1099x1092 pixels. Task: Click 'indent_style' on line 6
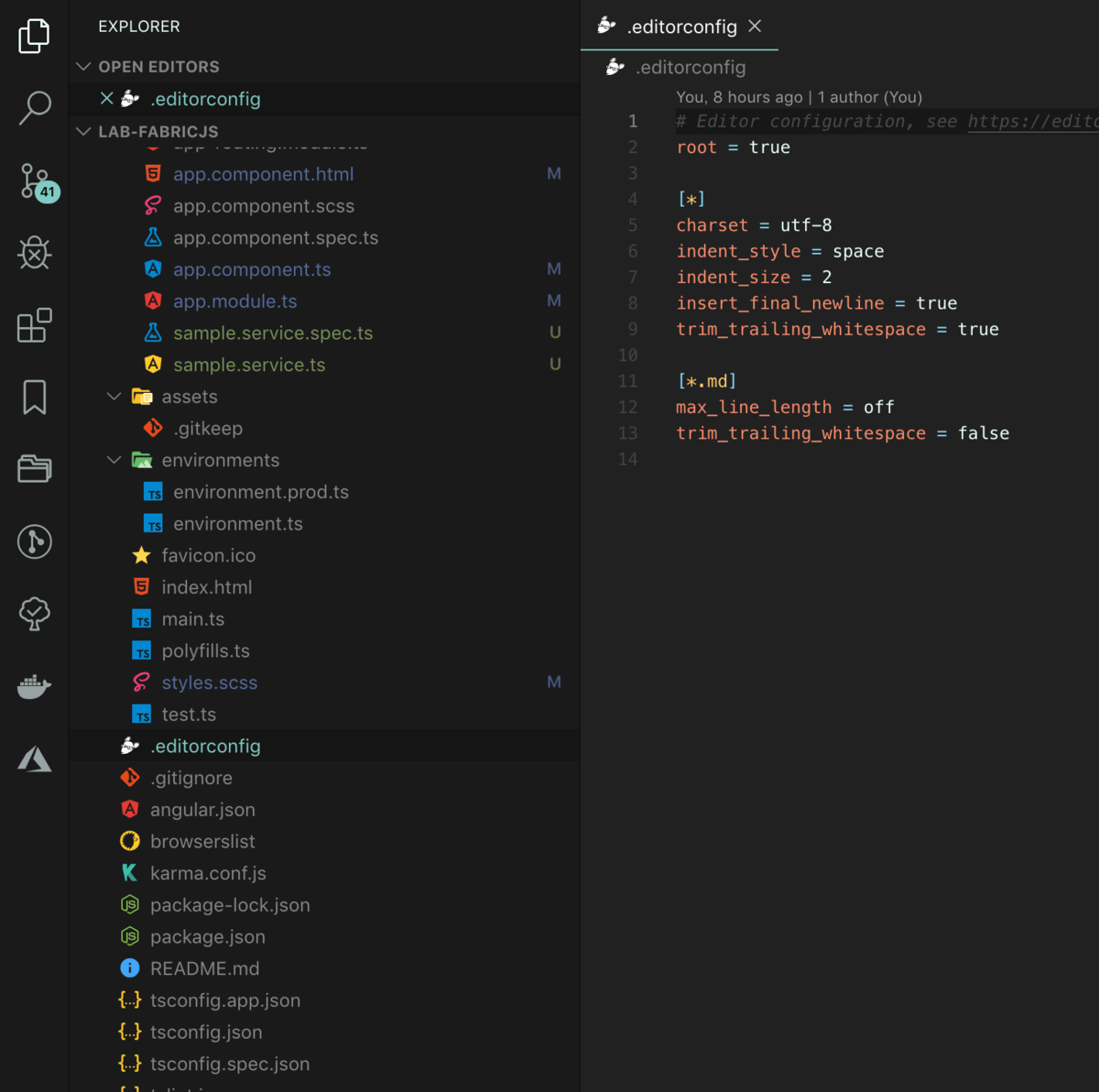click(x=738, y=251)
